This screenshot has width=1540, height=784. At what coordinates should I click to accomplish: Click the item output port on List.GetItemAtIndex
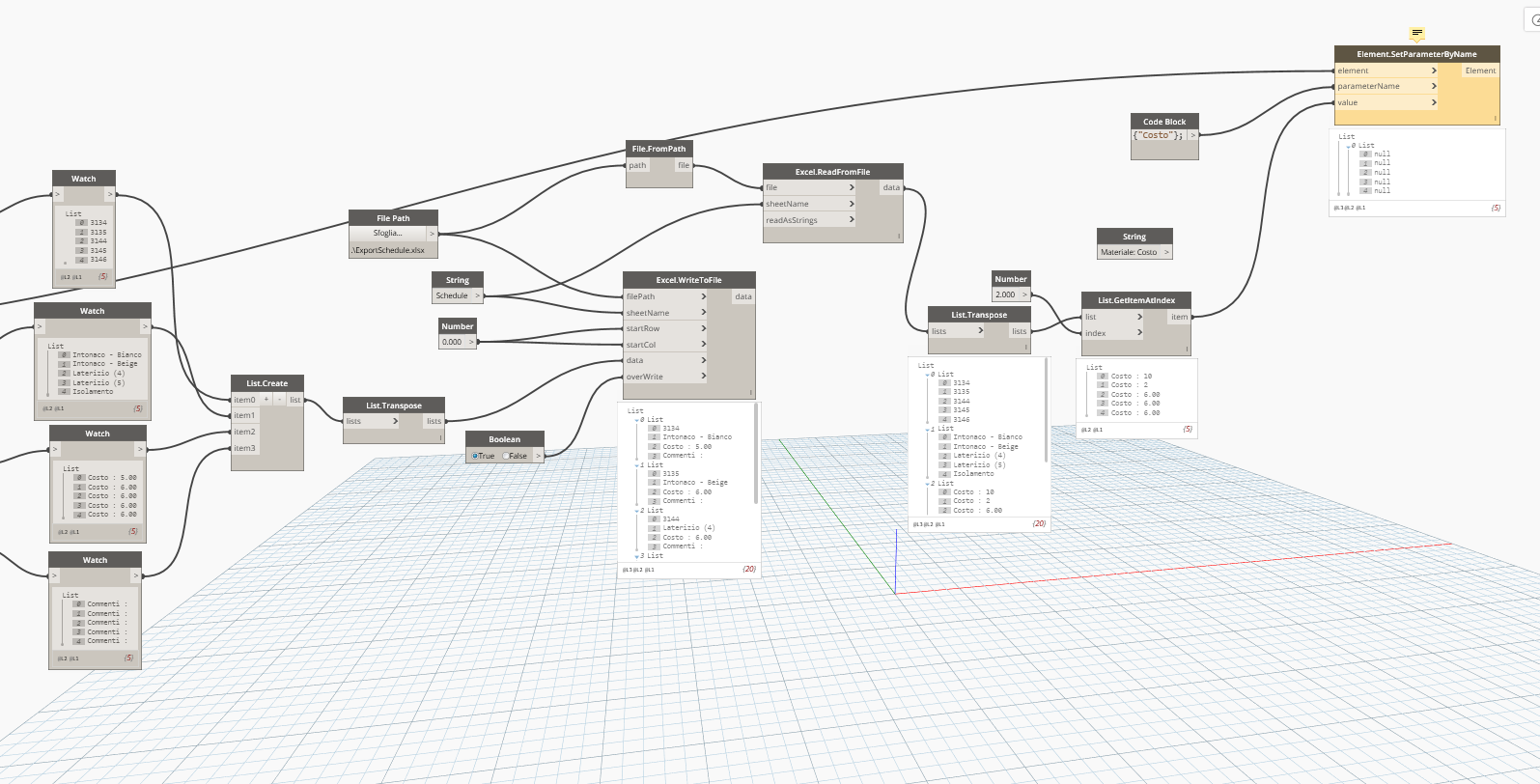point(1179,317)
